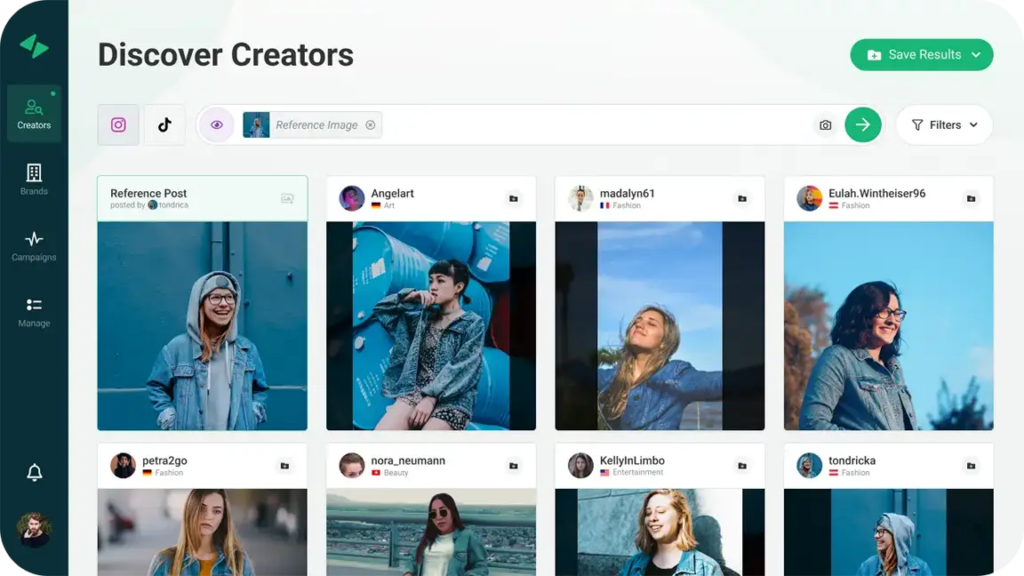1024x576 pixels.
Task: Toggle the eye visibility icon in search bar
Action: (x=217, y=124)
